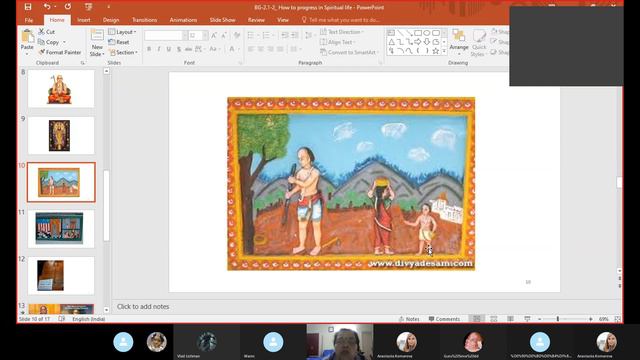
Task: Redo the last action
Action: (68, 7)
